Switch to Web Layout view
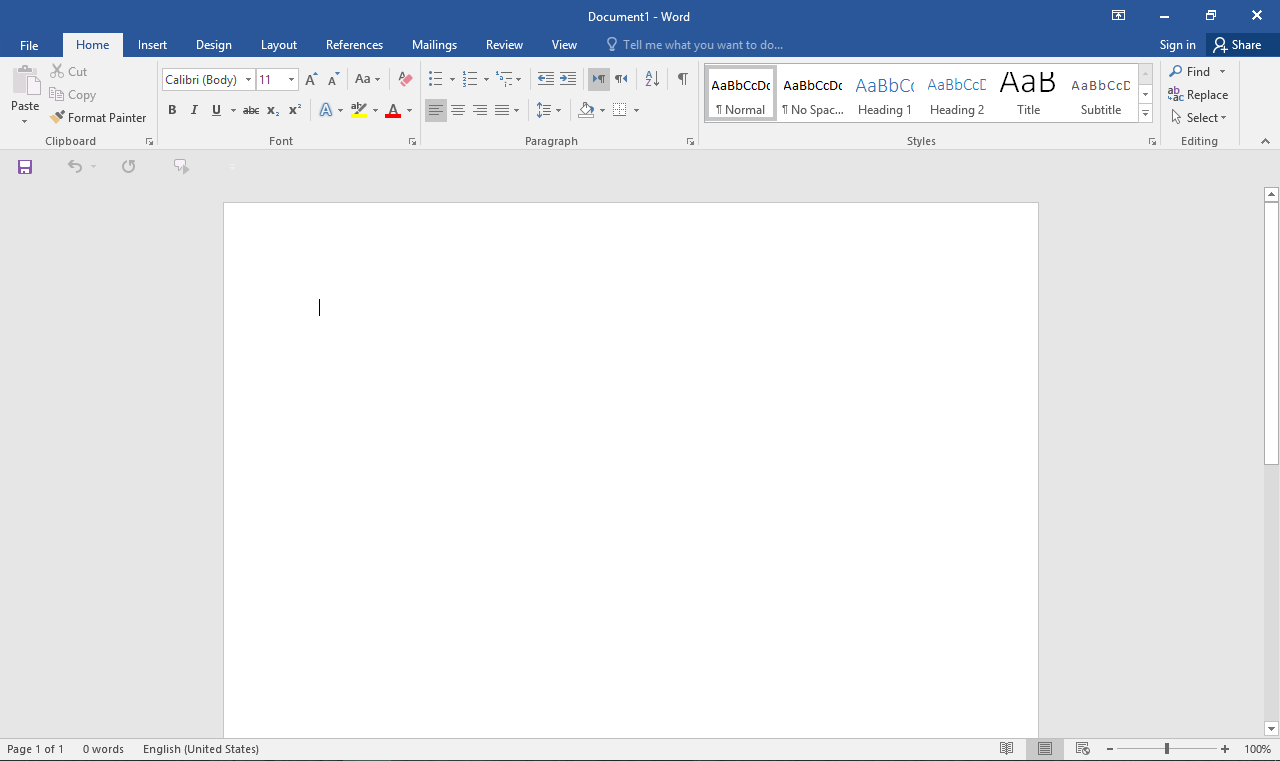 click(x=1083, y=749)
